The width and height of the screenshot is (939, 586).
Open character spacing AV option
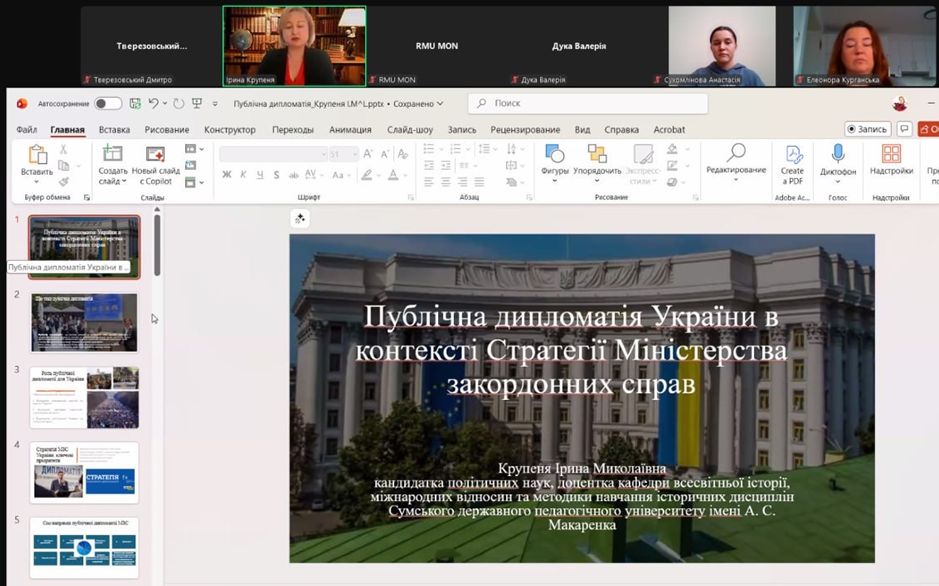tap(310, 175)
